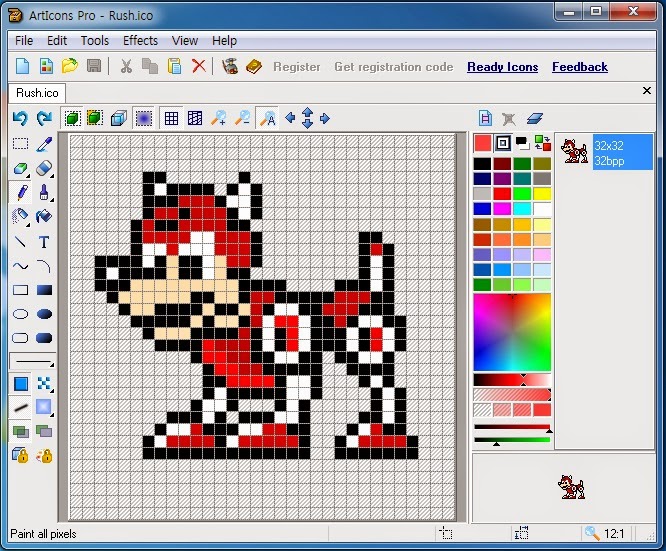666x551 pixels.
Task: Pick the yellow palette swatch
Action: tap(542, 194)
